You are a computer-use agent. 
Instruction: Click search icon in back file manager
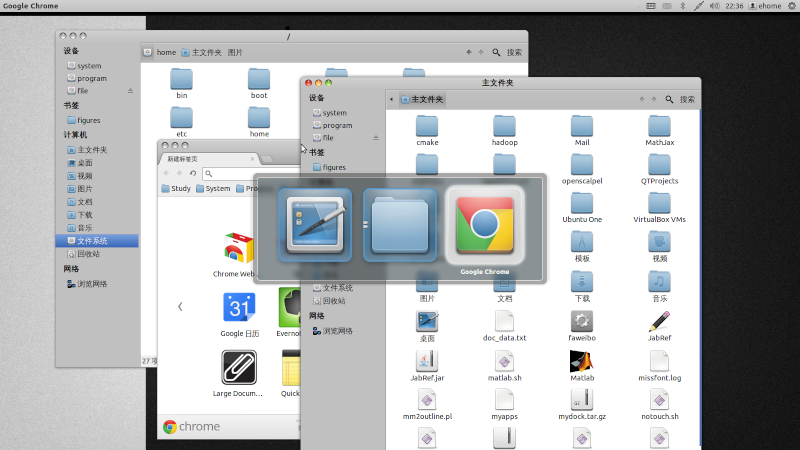click(x=496, y=53)
